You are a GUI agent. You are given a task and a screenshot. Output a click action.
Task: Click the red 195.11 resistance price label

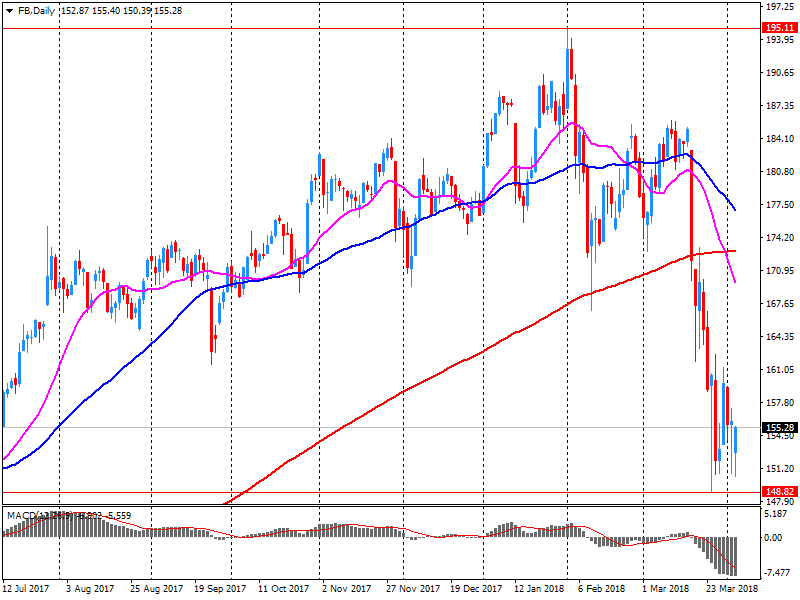coord(780,28)
